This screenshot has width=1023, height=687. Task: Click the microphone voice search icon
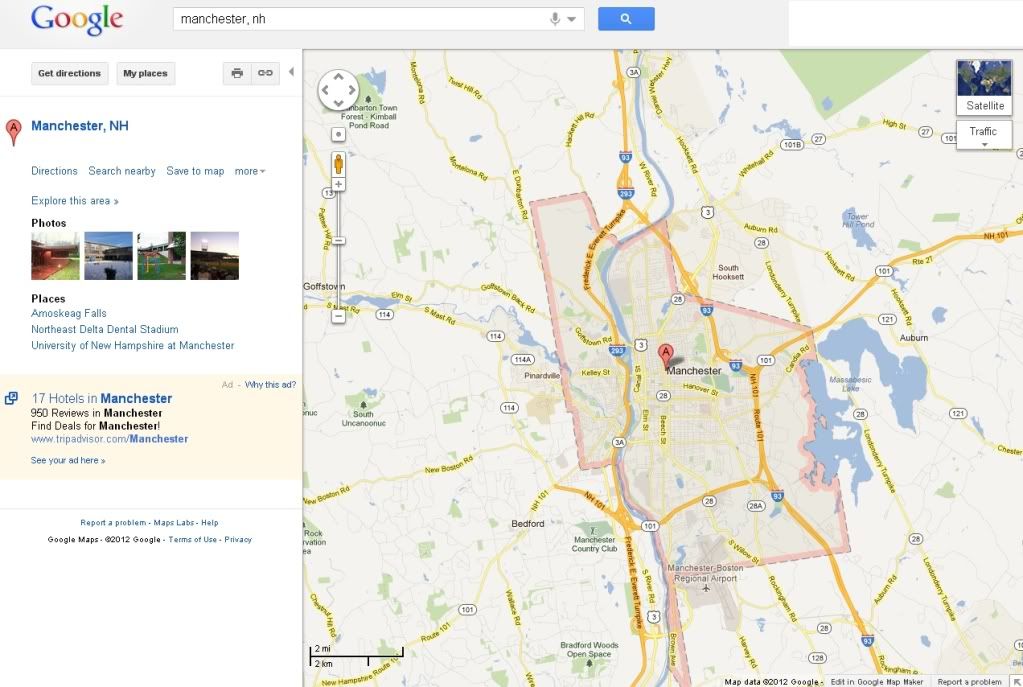click(x=555, y=19)
